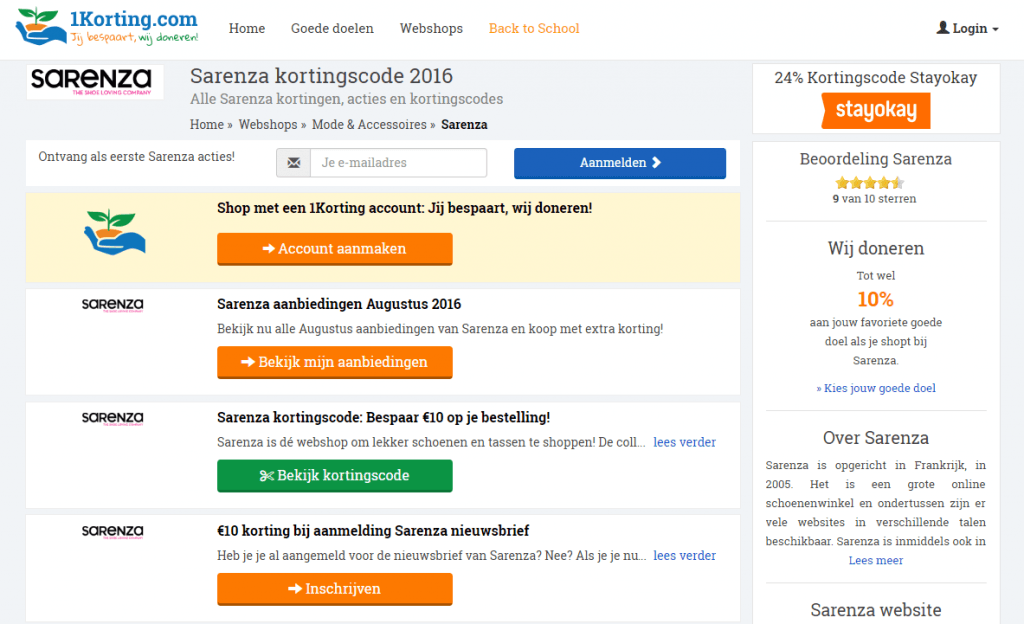Click Lees meer under Over Sarenza
Image resolution: width=1024 pixels, height=624 pixels.
[876, 560]
